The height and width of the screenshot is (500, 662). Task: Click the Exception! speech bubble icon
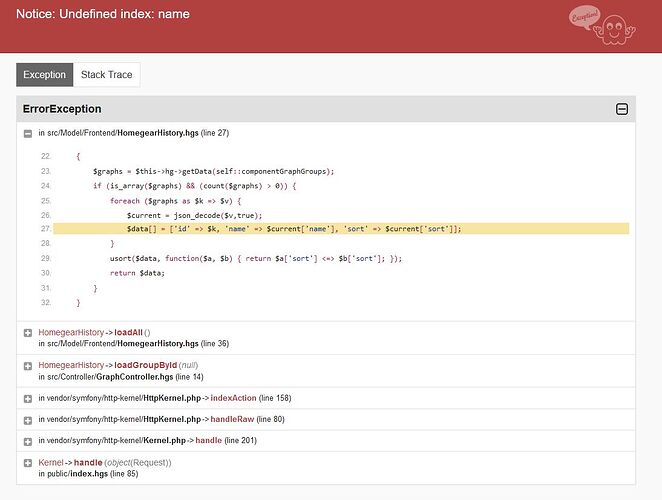tap(583, 17)
